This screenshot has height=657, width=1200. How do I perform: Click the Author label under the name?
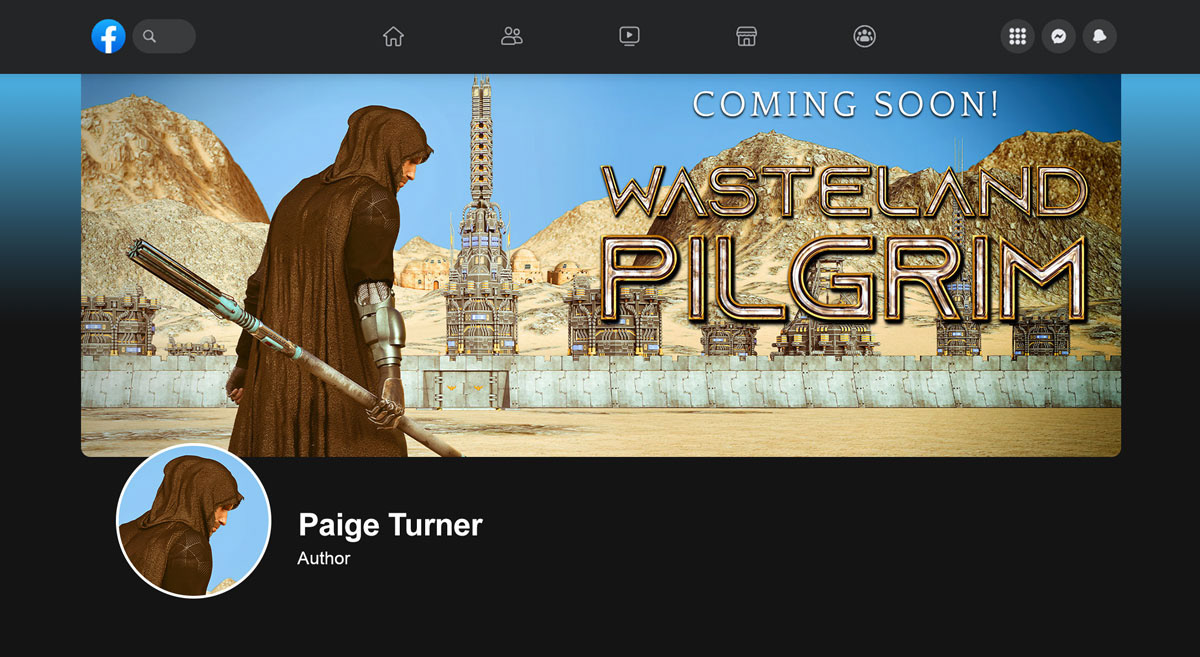click(x=324, y=559)
